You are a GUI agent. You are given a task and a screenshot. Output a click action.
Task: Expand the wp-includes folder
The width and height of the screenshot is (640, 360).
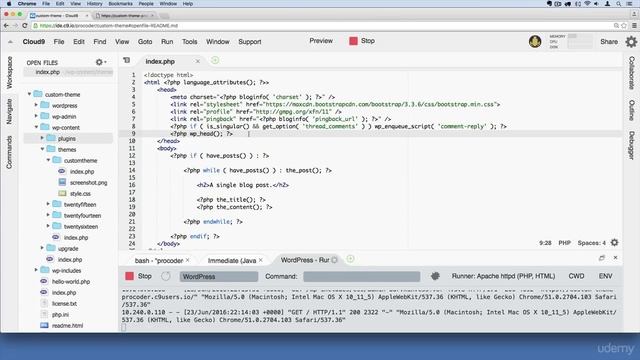36,270
